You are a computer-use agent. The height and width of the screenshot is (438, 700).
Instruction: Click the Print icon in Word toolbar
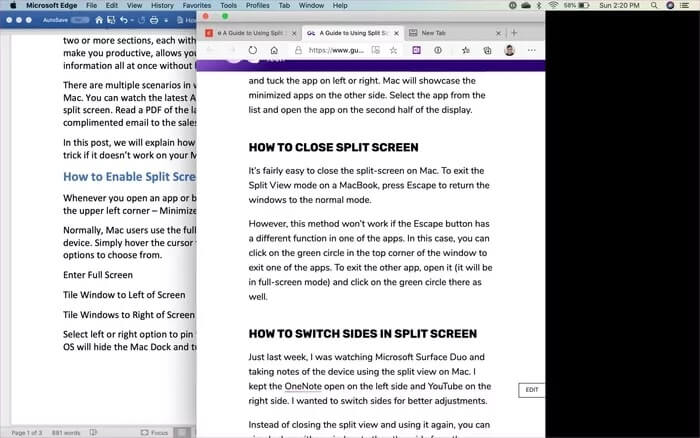pyautogui.click(x=154, y=20)
